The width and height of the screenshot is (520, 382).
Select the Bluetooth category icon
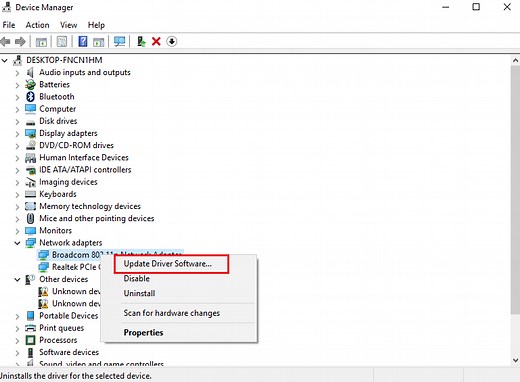(30, 97)
